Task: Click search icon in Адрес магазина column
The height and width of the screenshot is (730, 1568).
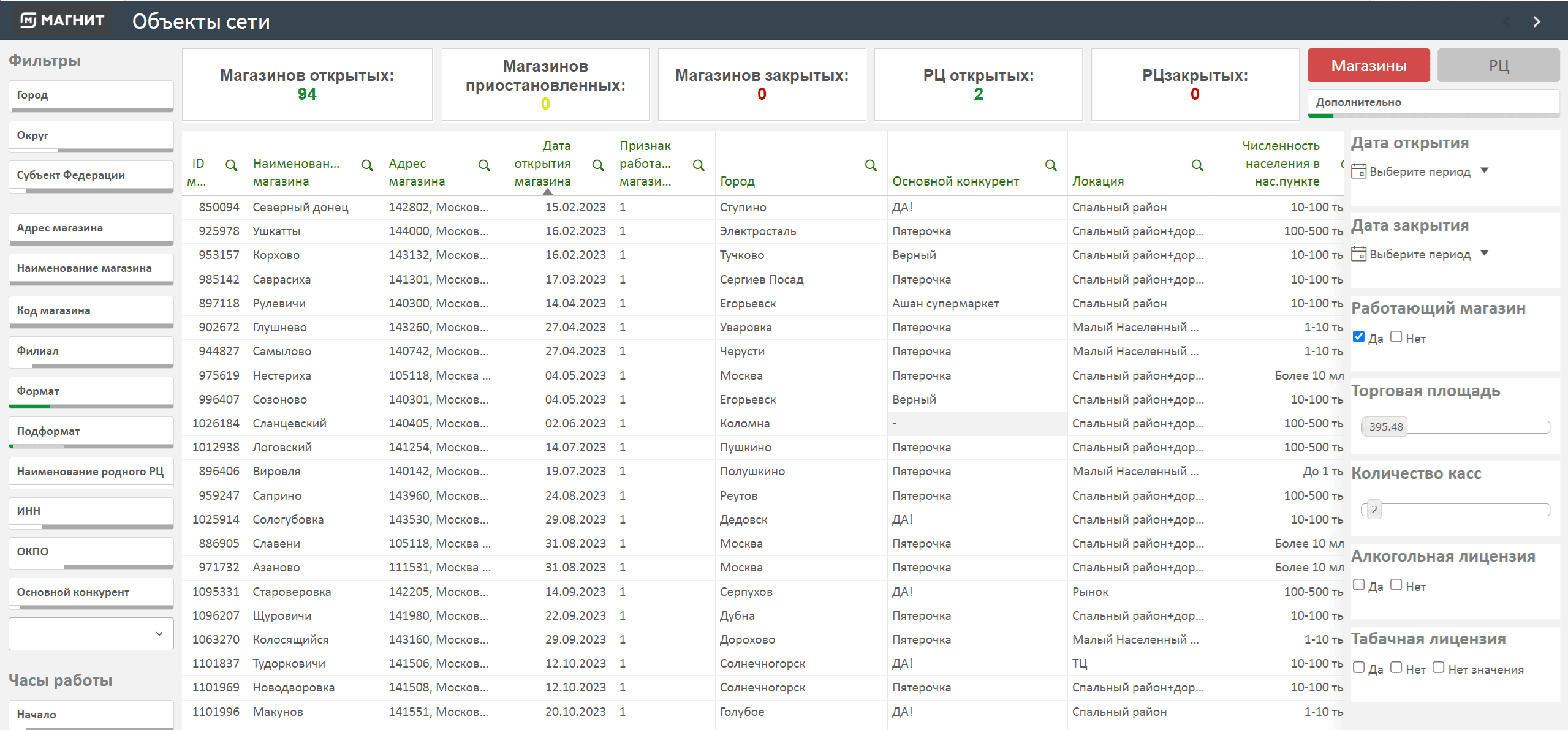Action: tap(484, 165)
